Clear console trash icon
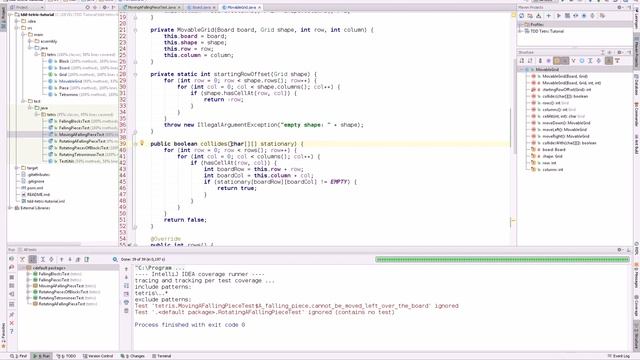Image resolution: width=640 pixels, height=360 pixels. (126, 311)
